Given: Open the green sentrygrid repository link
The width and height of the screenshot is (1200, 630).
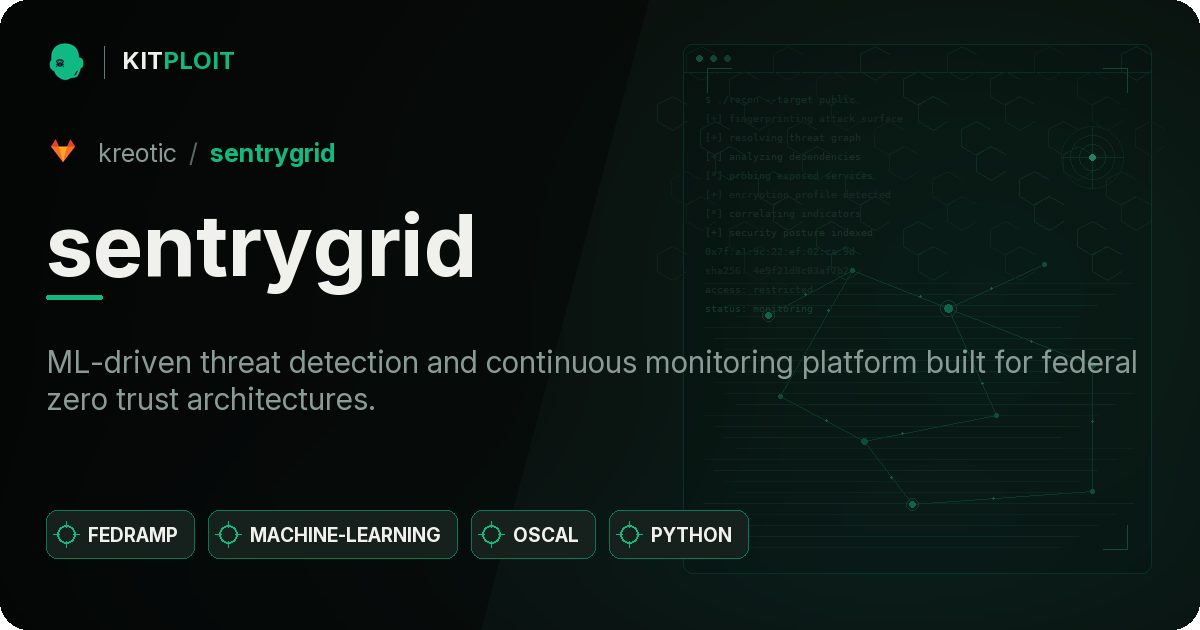Looking at the screenshot, I should tap(272, 154).
